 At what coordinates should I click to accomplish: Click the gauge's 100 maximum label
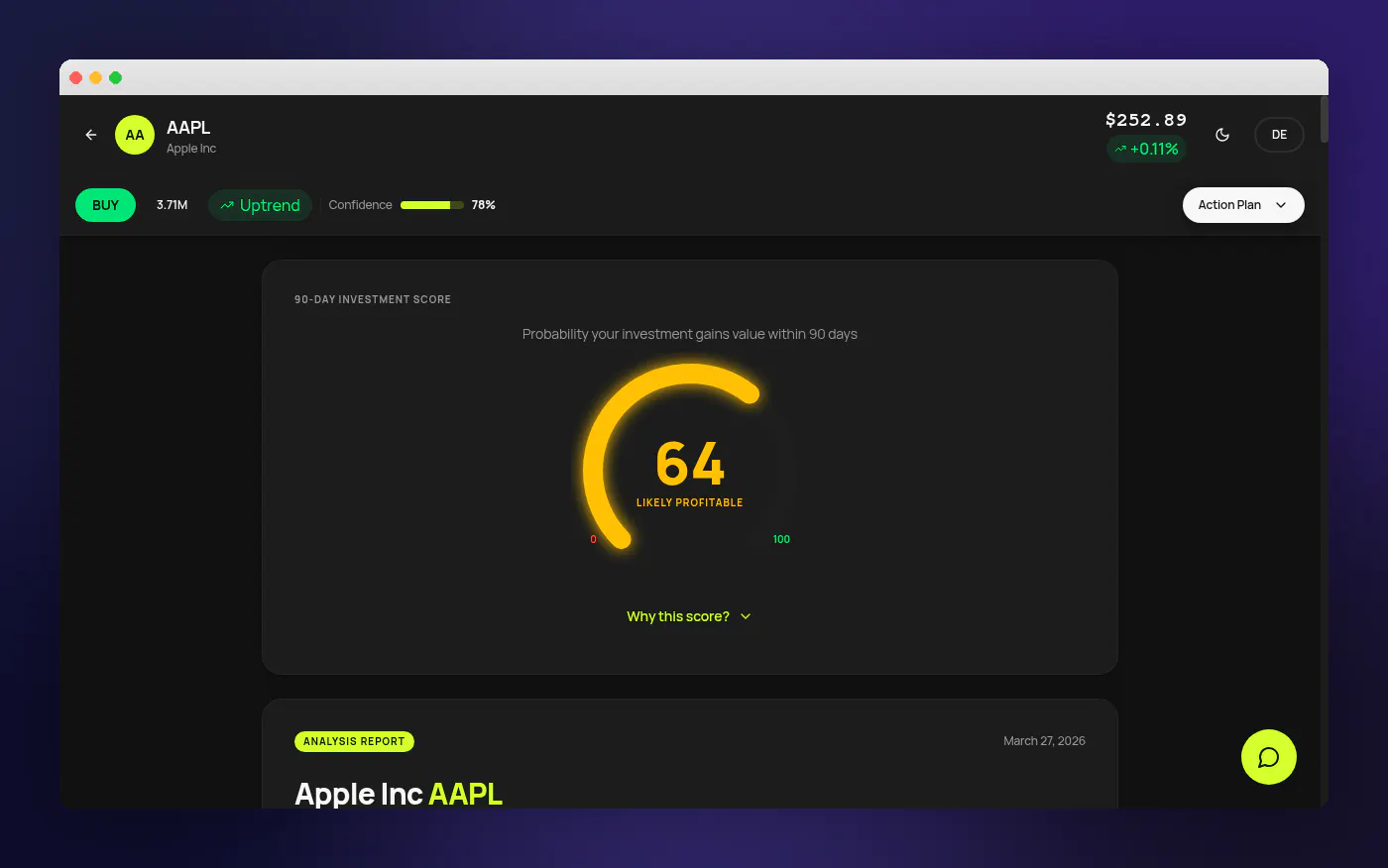[781, 539]
